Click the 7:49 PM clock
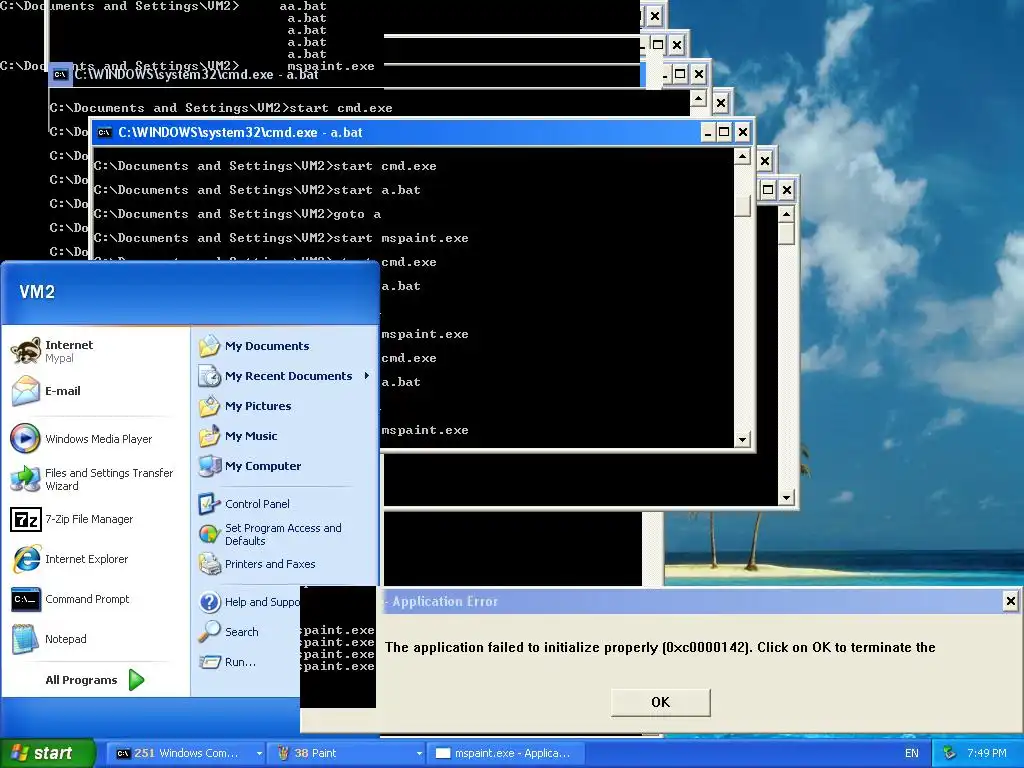 click(986, 753)
